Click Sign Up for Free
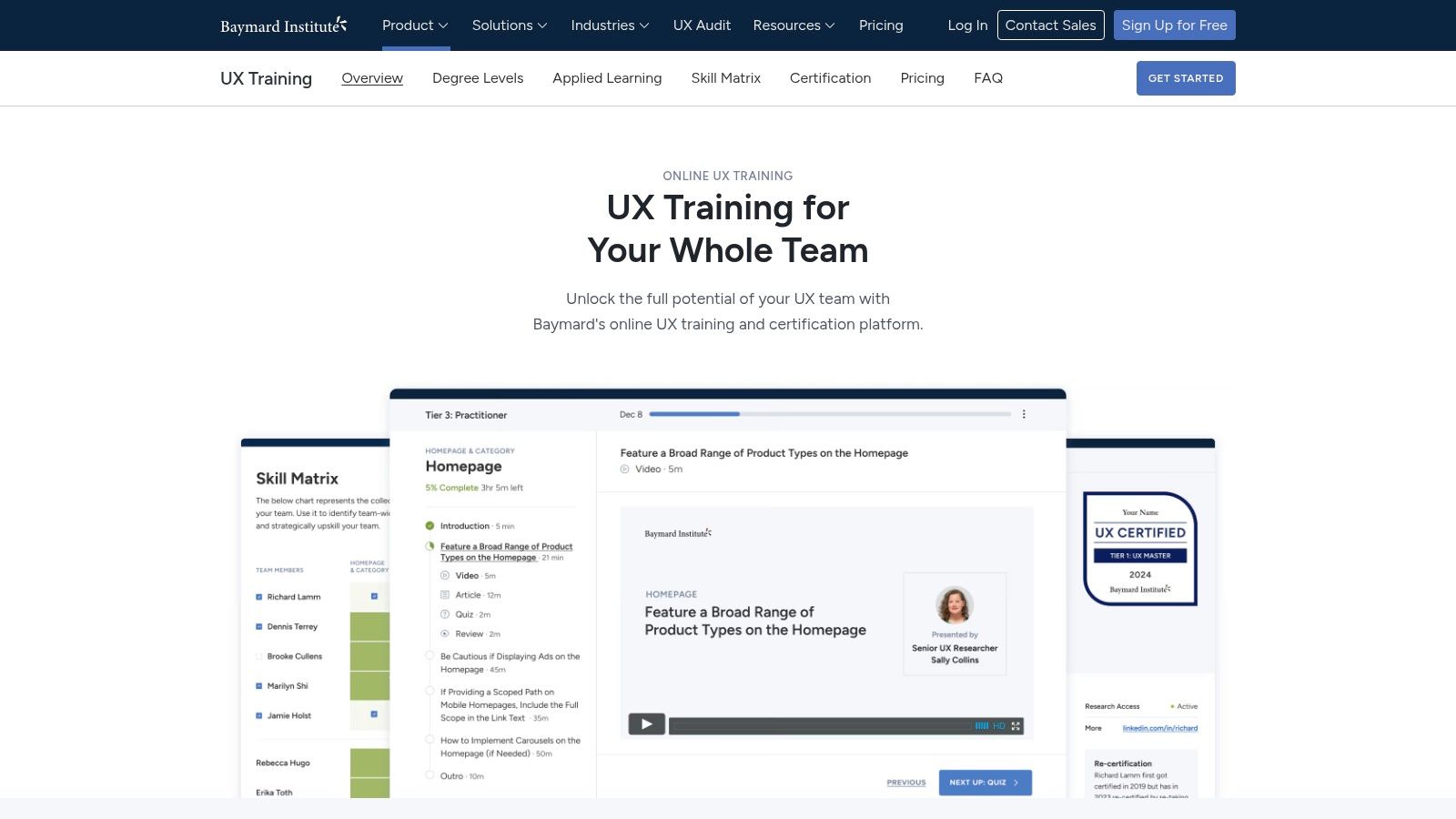 [x=1175, y=25]
